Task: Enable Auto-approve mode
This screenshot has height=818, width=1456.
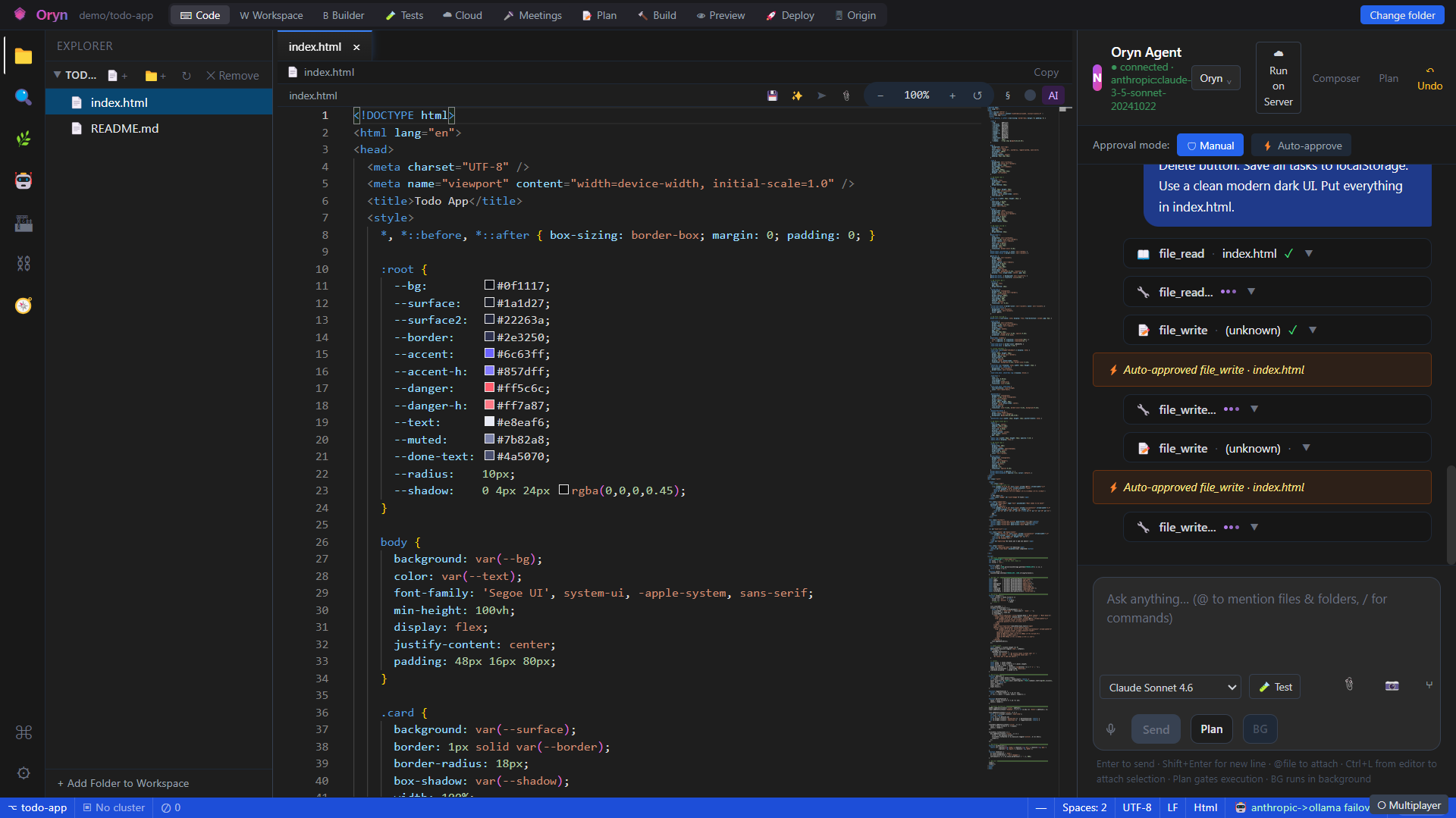Action: [x=1301, y=146]
